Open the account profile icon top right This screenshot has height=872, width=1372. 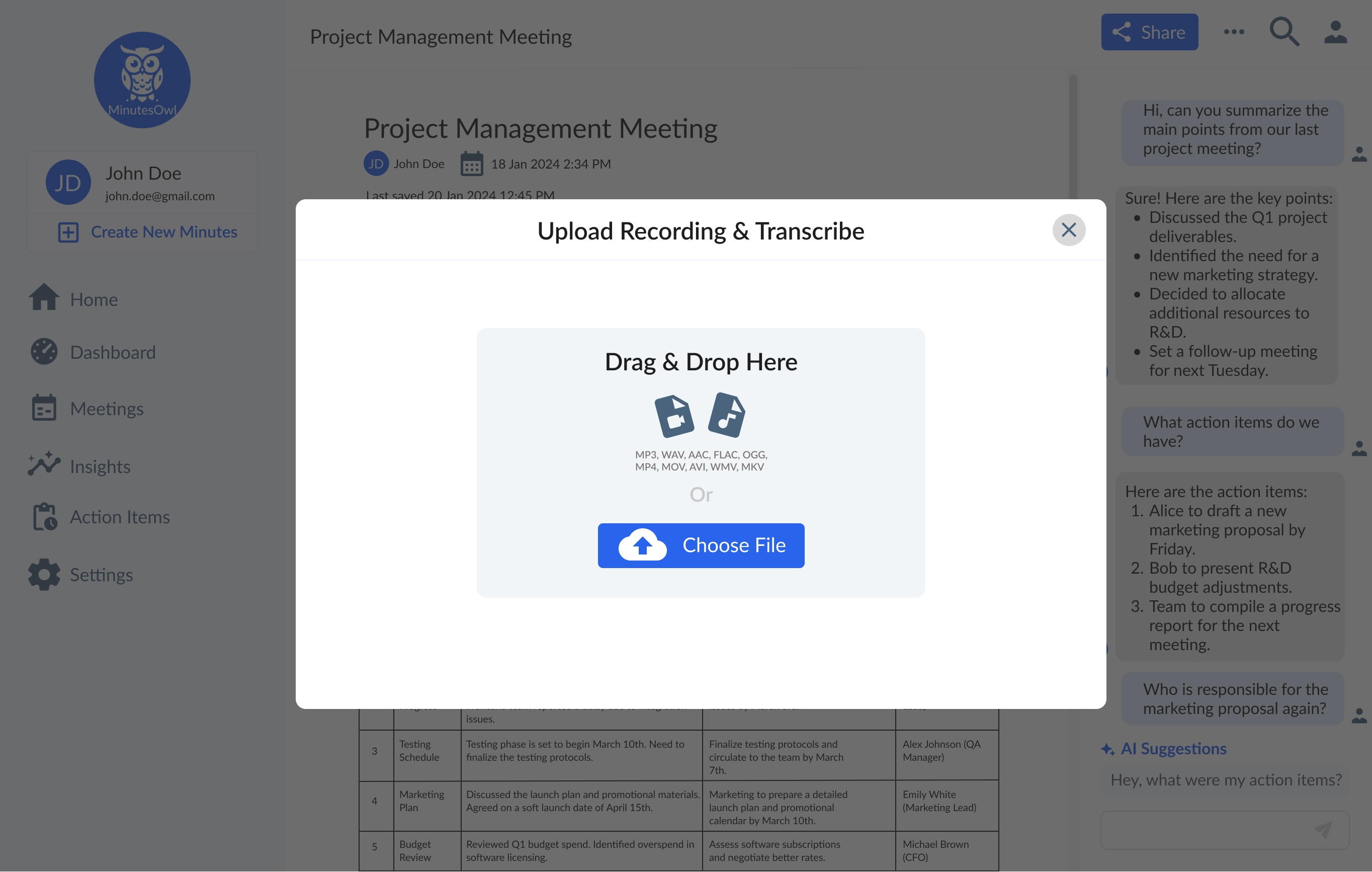tap(1335, 33)
